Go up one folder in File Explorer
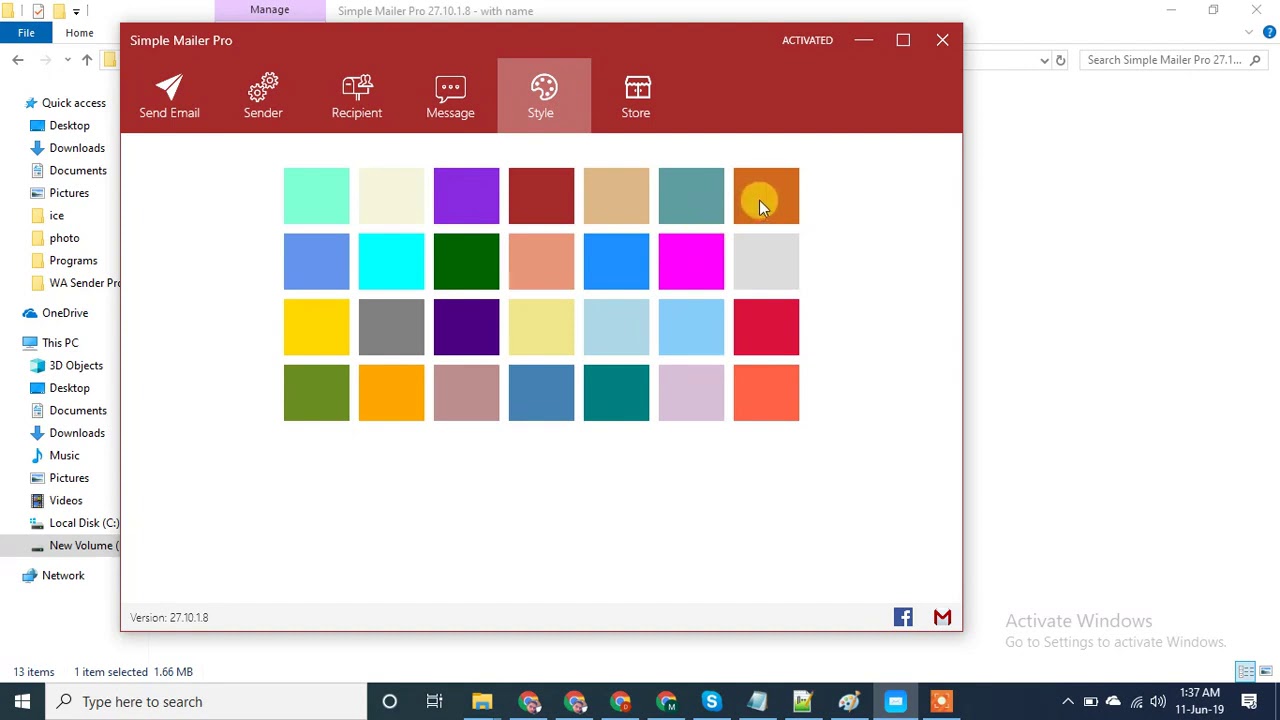Viewport: 1280px width, 720px height. pos(87,60)
